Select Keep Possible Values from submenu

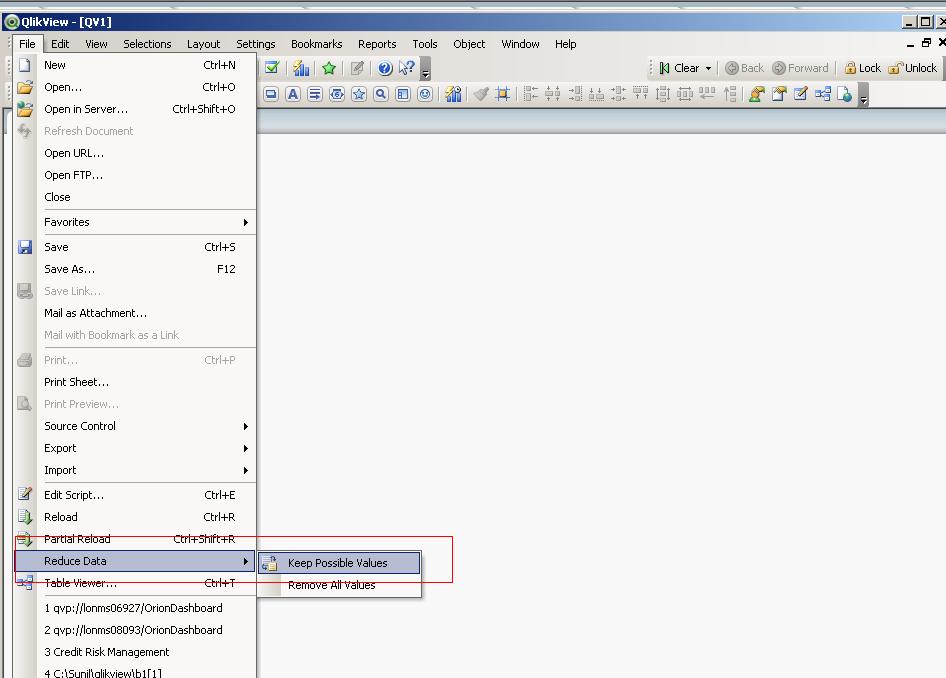337,563
